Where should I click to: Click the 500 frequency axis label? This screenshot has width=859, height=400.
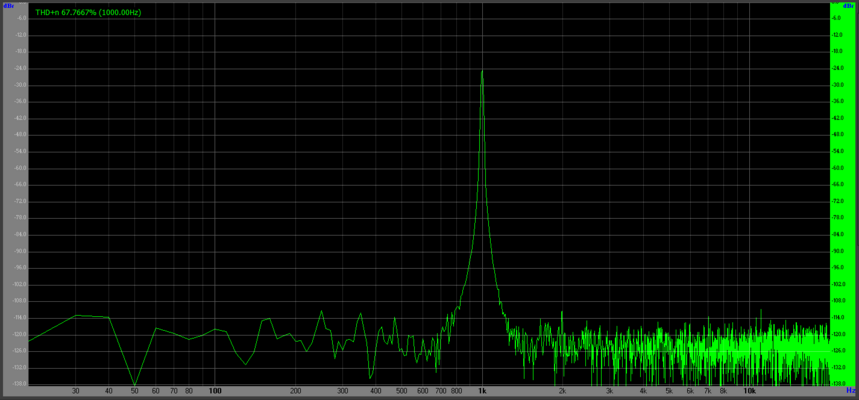pos(402,391)
